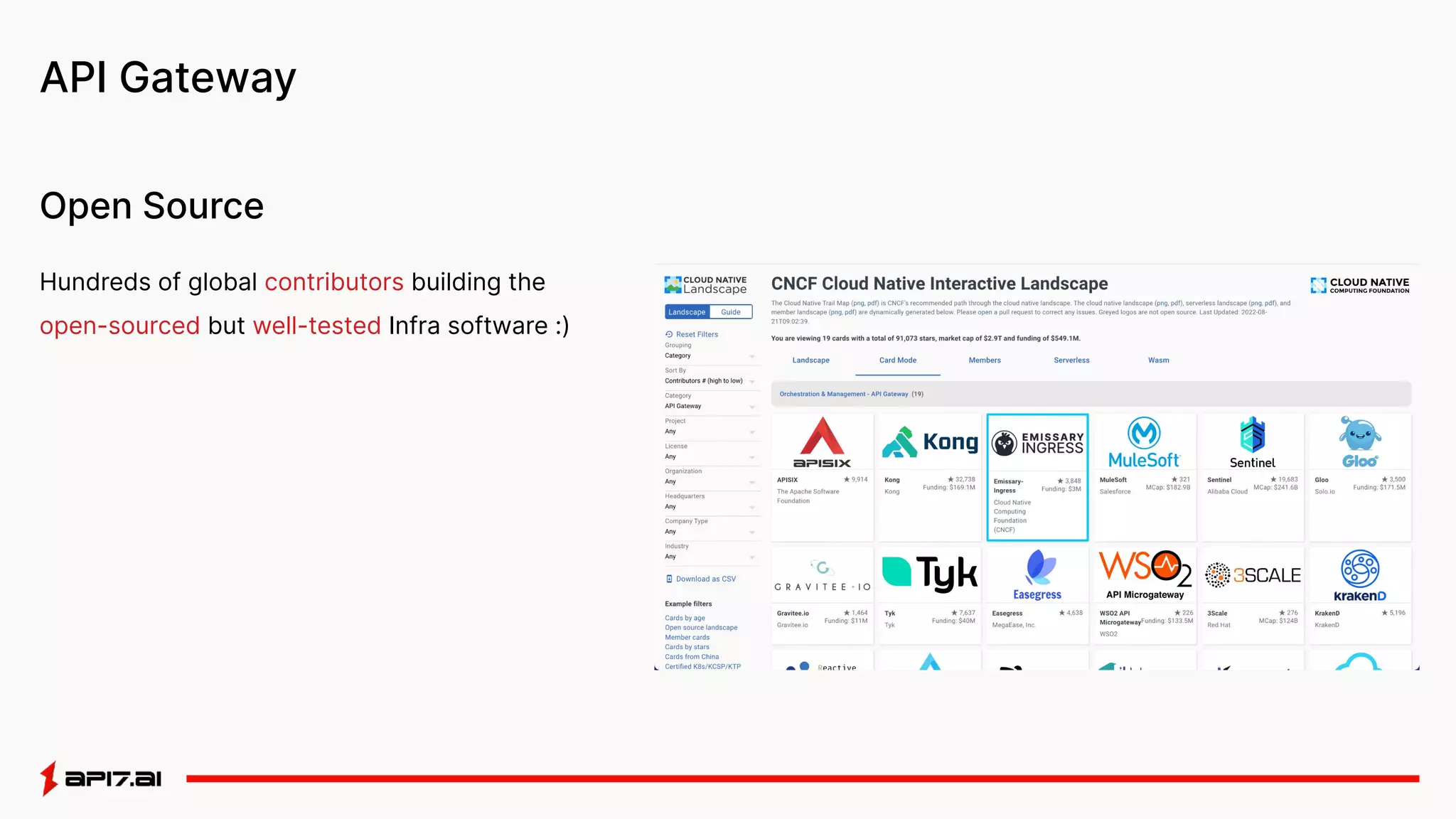Image resolution: width=1456 pixels, height=819 pixels.
Task: Click the Cloud Native Landscape logo
Action: [x=705, y=285]
